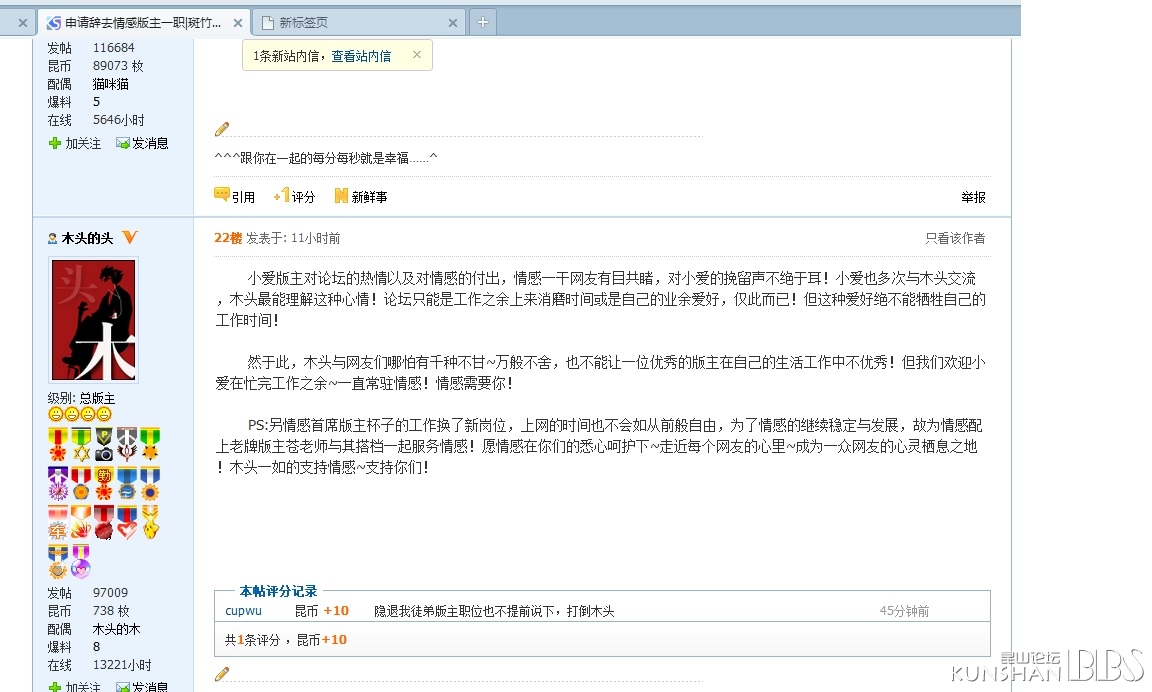The width and height of the screenshot is (1152, 692).
Task: Click 评分 to rate the post
Action: tap(294, 196)
